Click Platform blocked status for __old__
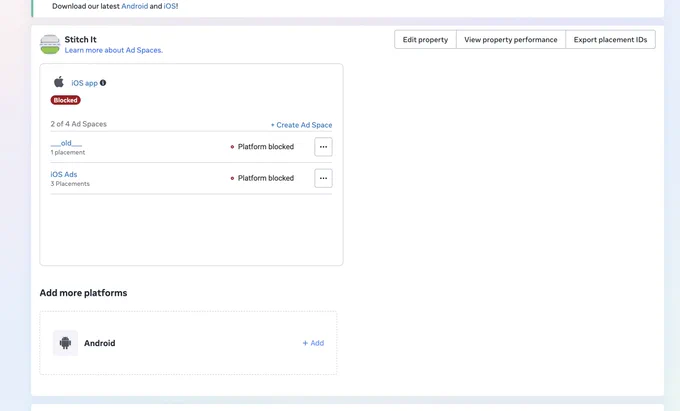The width and height of the screenshot is (680, 411). (x=262, y=147)
